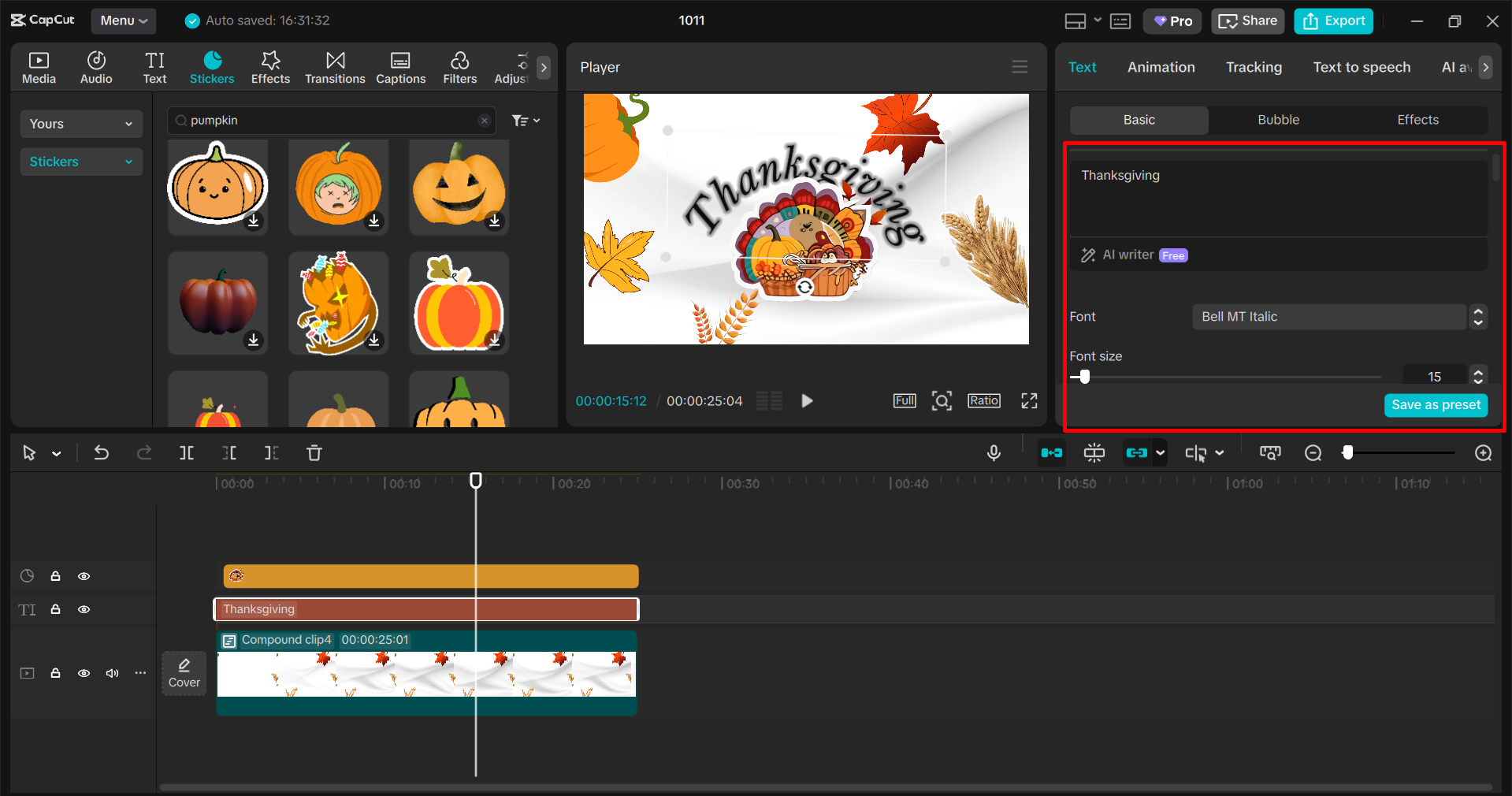Select the Transitions tool
This screenshot has height=796, width=1512.
[334, 67]
